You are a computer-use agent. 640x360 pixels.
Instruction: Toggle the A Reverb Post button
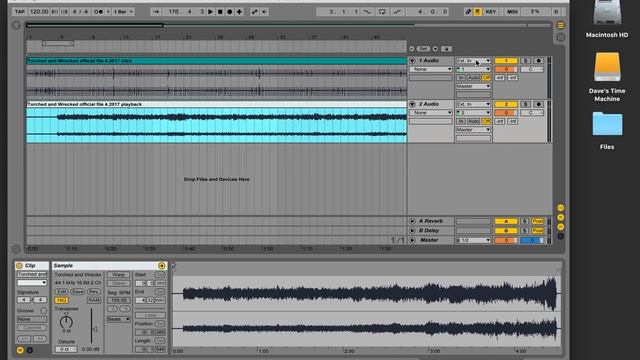point(538,221)
